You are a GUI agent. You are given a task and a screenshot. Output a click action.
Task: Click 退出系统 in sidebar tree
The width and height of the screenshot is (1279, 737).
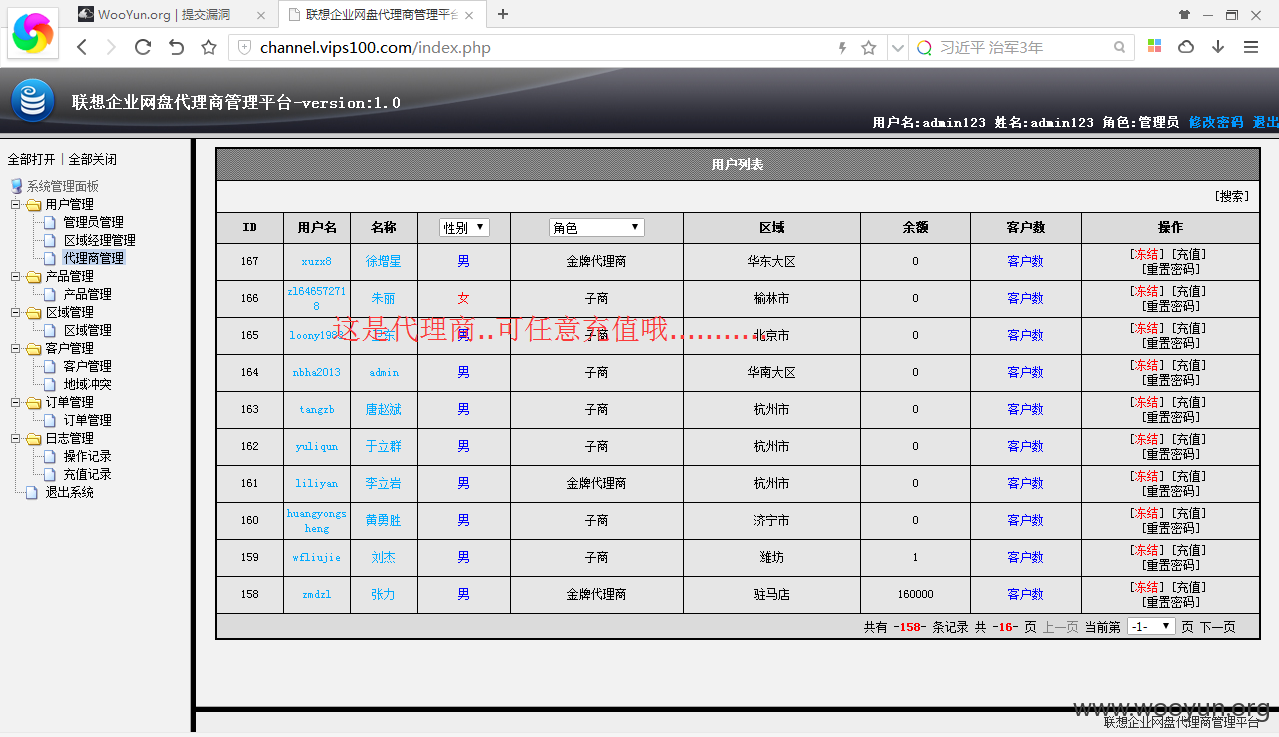(x=69, y=492)
